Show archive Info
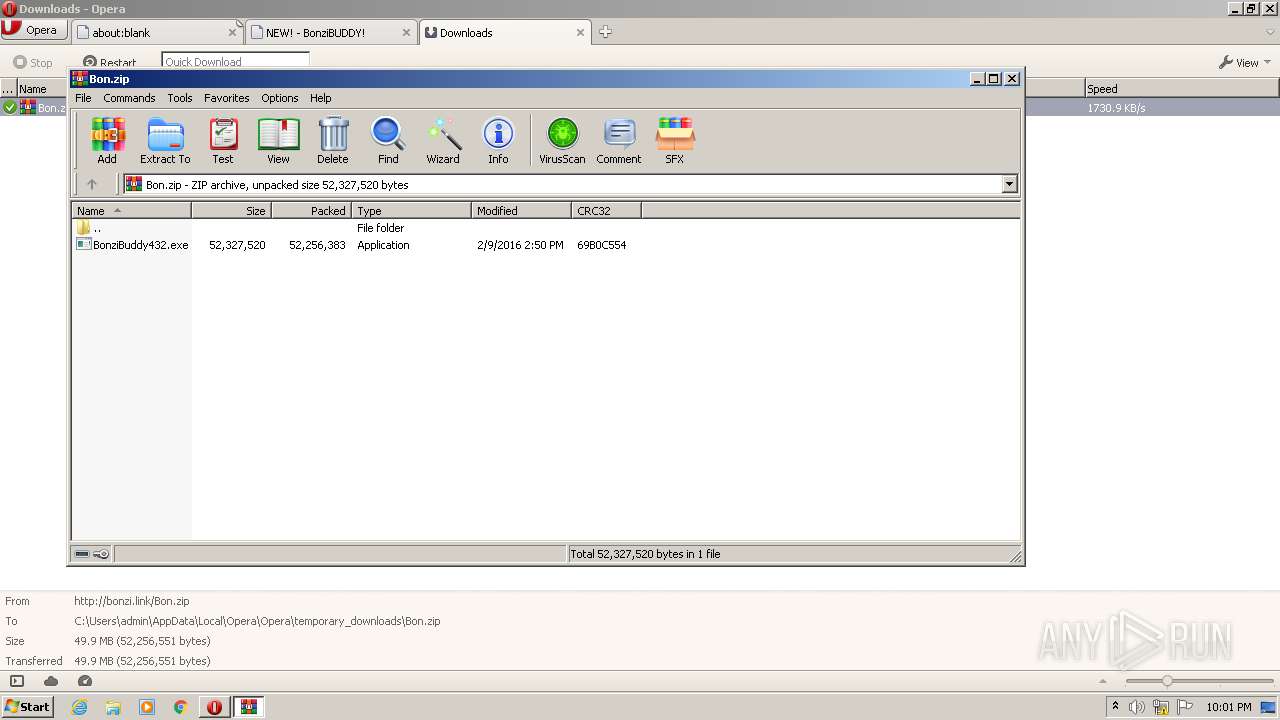The height and width of the screenshot is (720, 1280). tap(498, 141)
